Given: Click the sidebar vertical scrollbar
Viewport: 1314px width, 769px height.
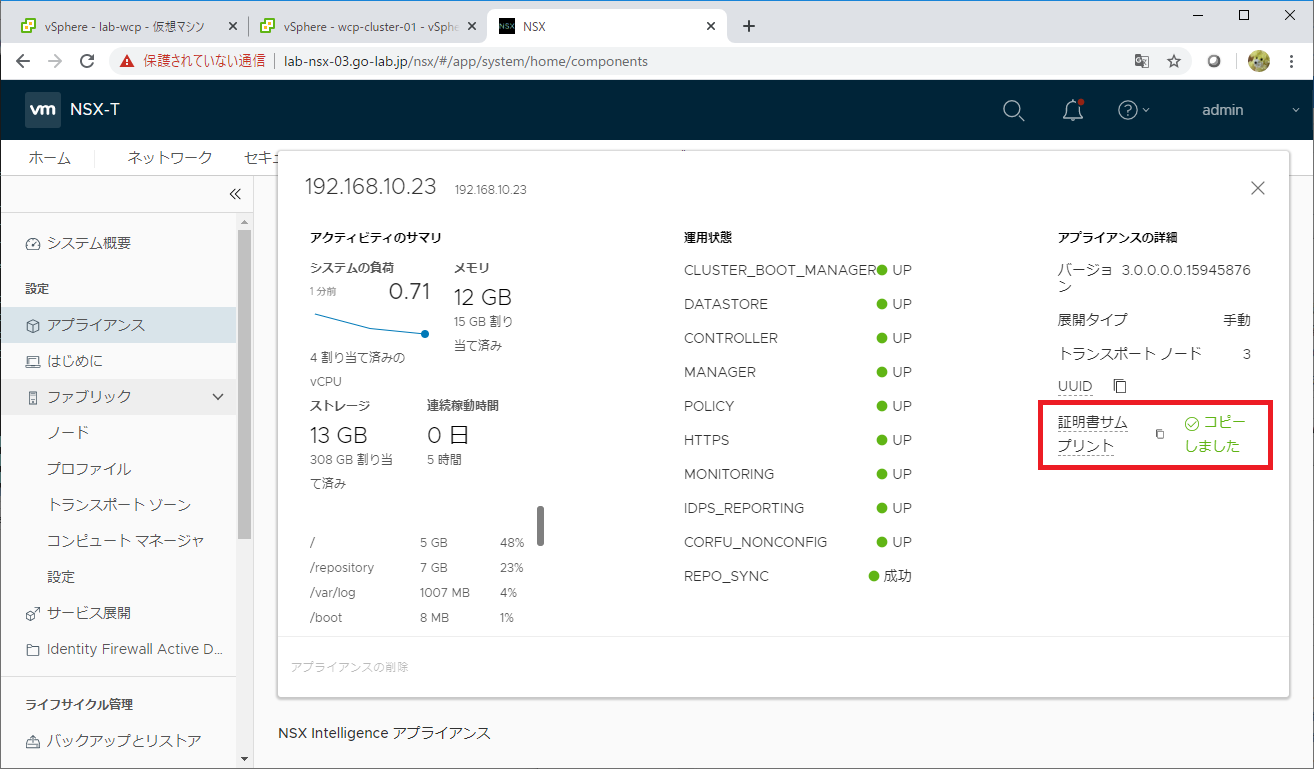Looking at the screenshot, I should (x=244, y=384).
